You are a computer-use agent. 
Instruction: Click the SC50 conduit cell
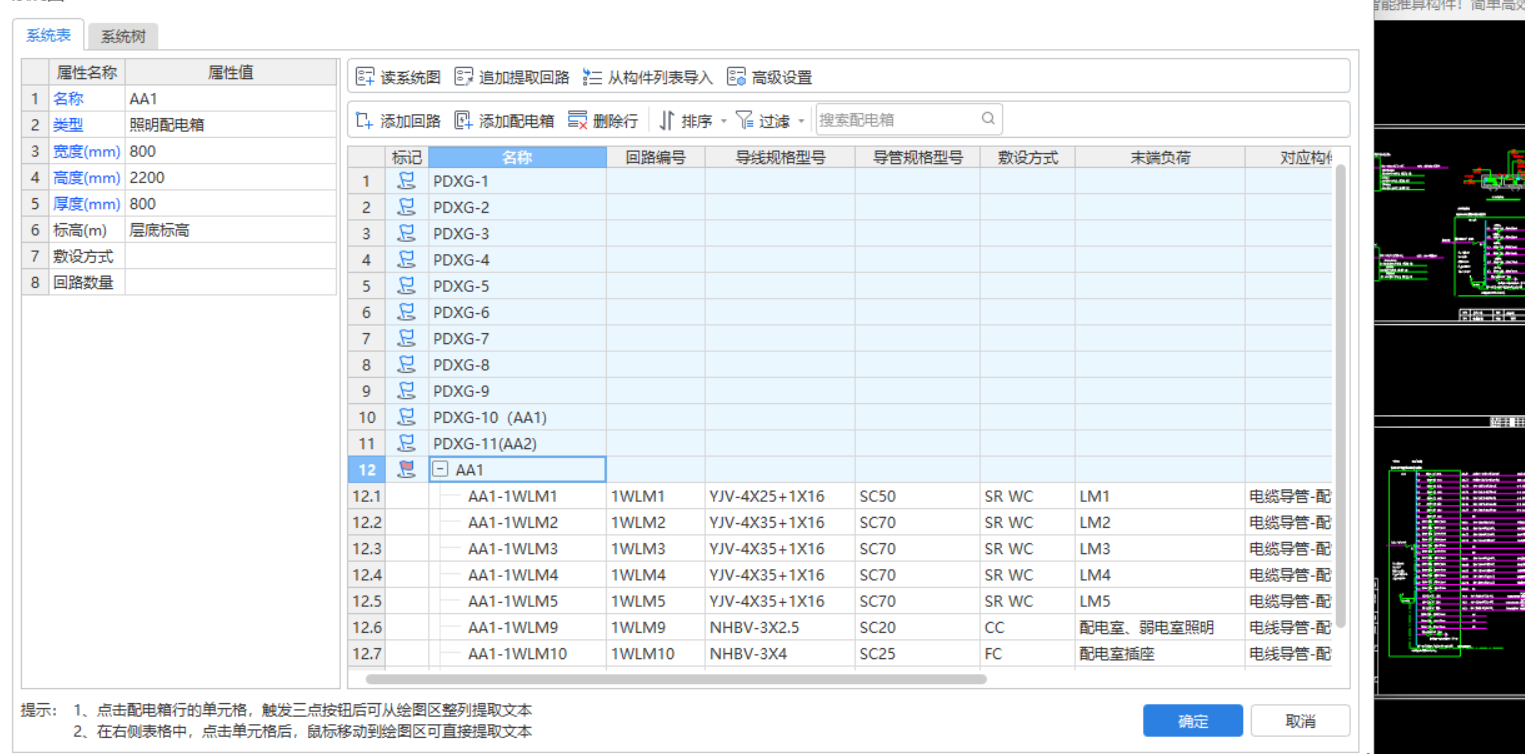point(917,496)
